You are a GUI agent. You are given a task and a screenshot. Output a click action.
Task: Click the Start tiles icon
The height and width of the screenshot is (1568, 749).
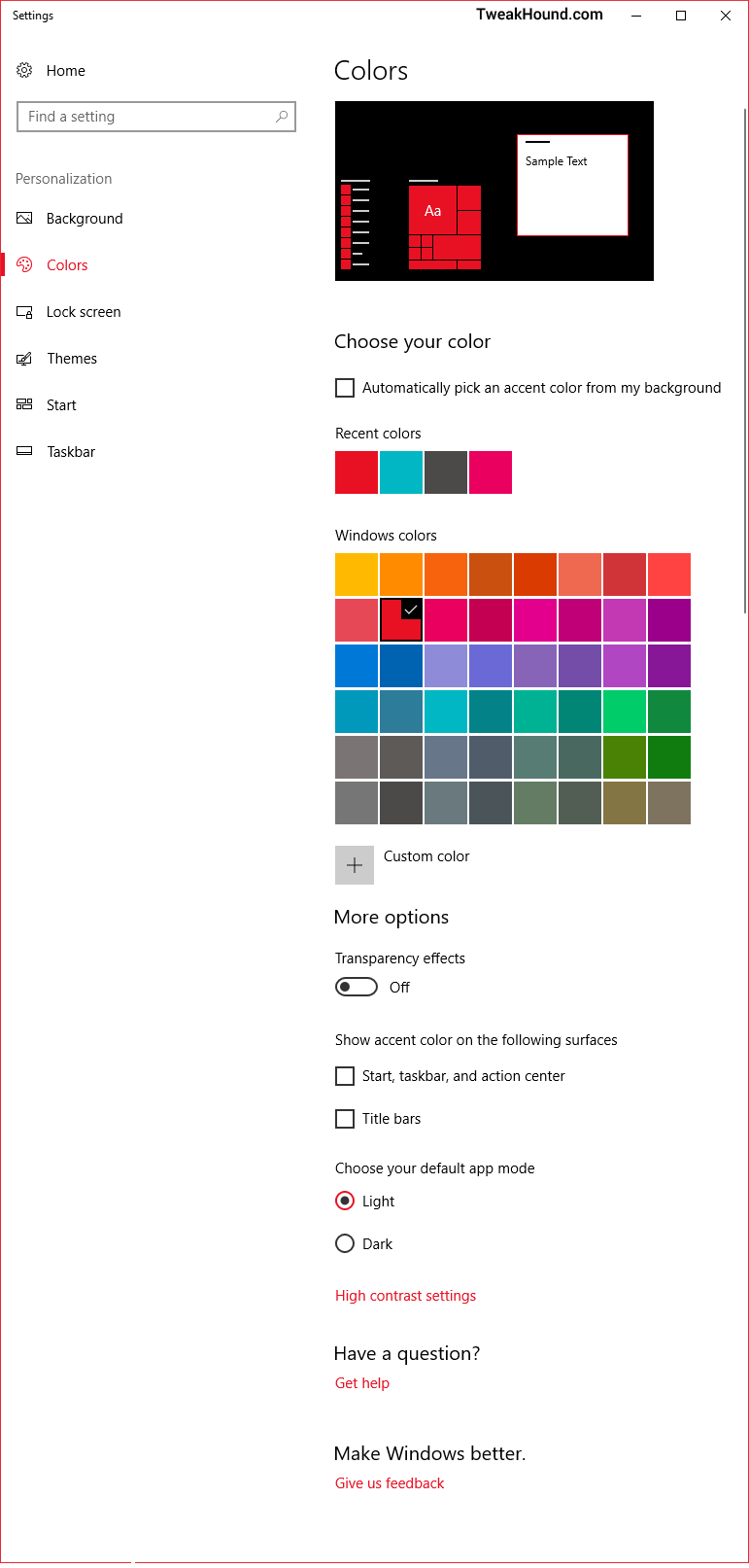25,404
